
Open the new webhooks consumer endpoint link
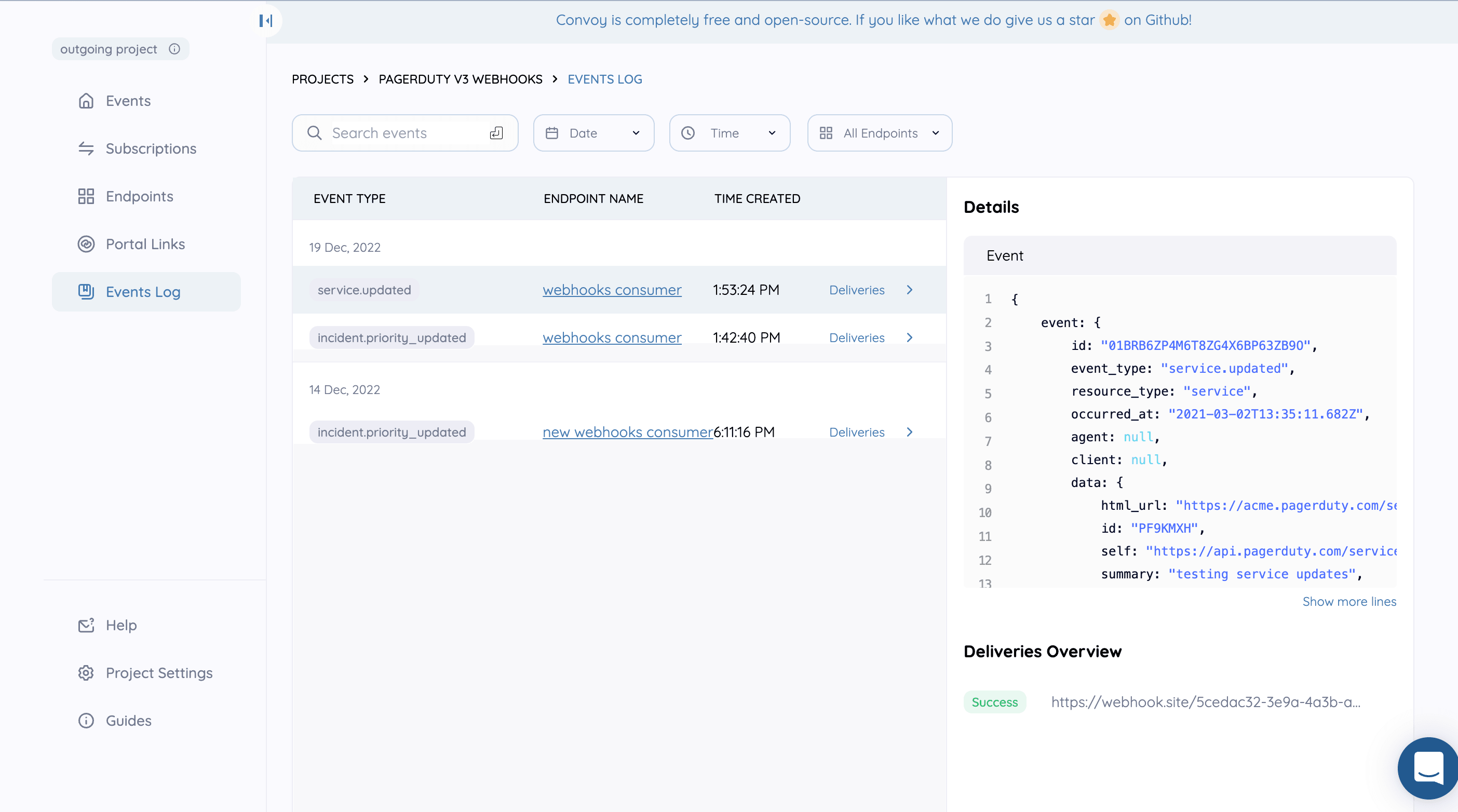click(x=627, y=432)
